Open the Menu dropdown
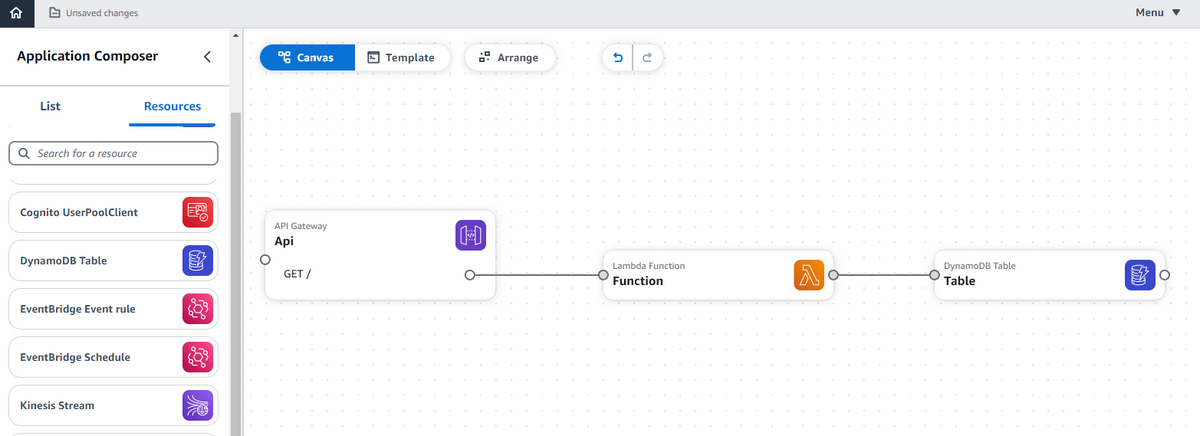 (x=1157, y=13)
